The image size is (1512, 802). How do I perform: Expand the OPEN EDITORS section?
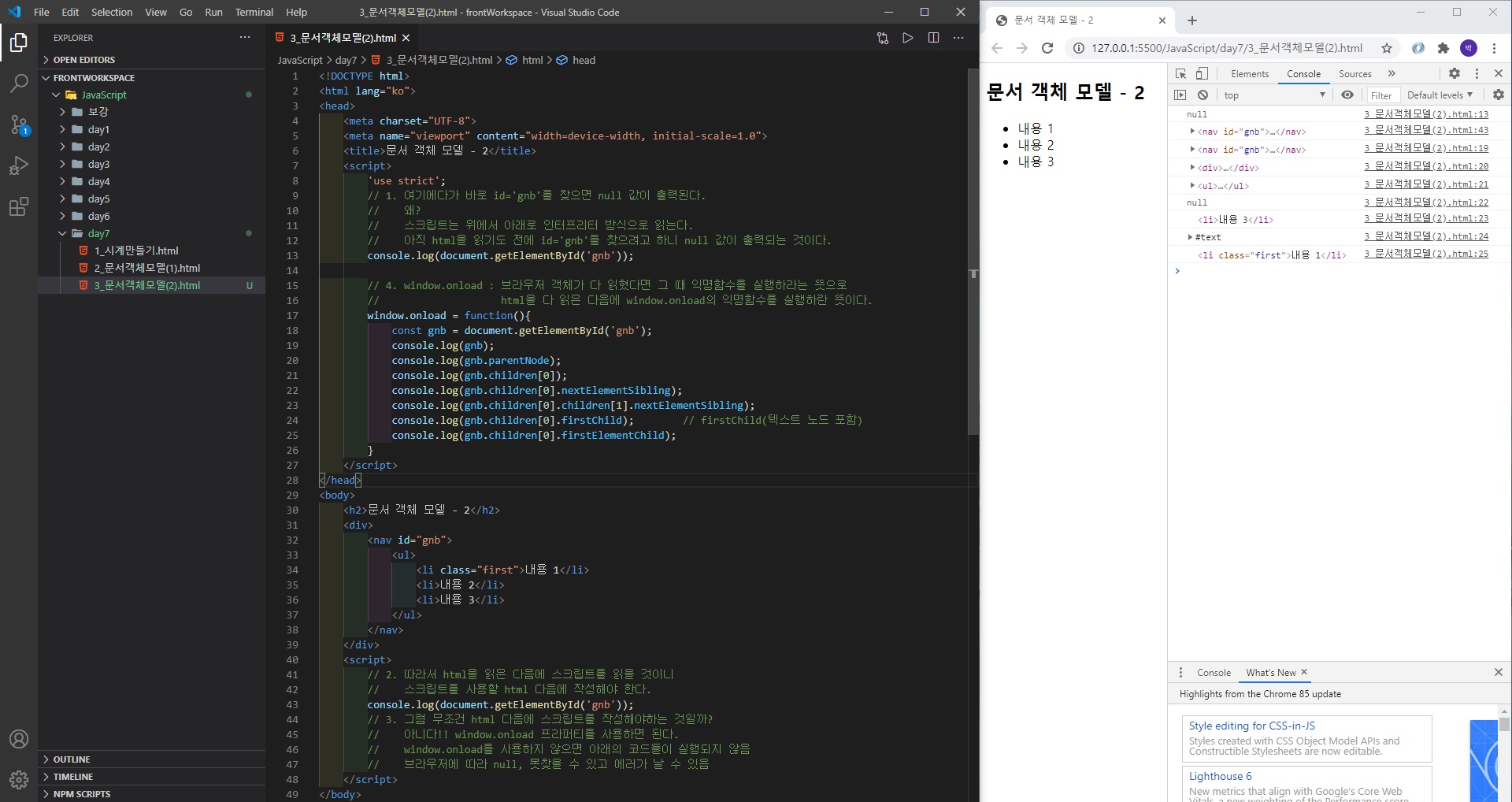152,60
